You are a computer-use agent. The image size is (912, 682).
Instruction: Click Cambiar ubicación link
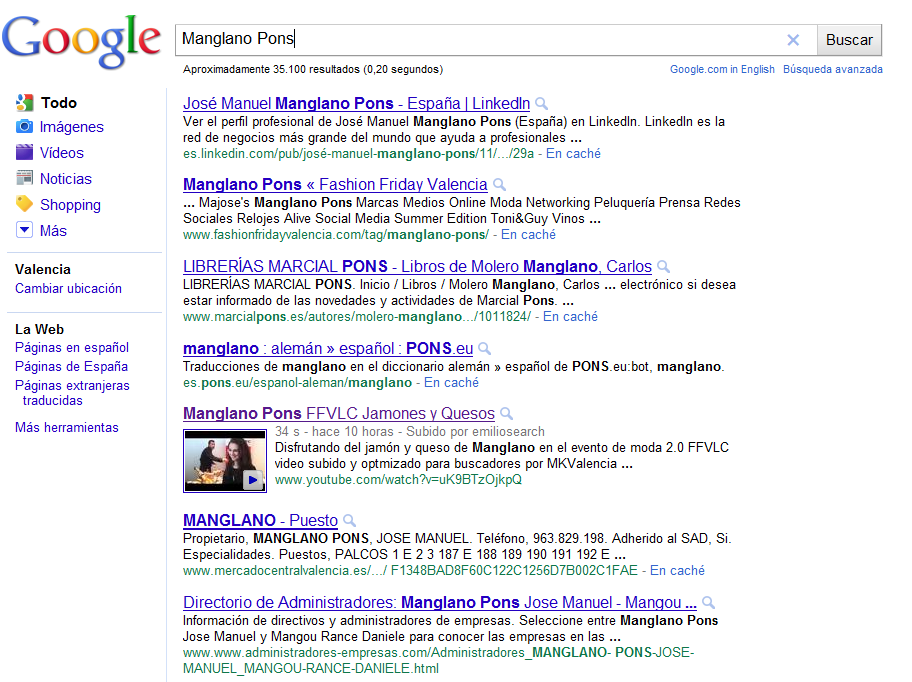68,288
